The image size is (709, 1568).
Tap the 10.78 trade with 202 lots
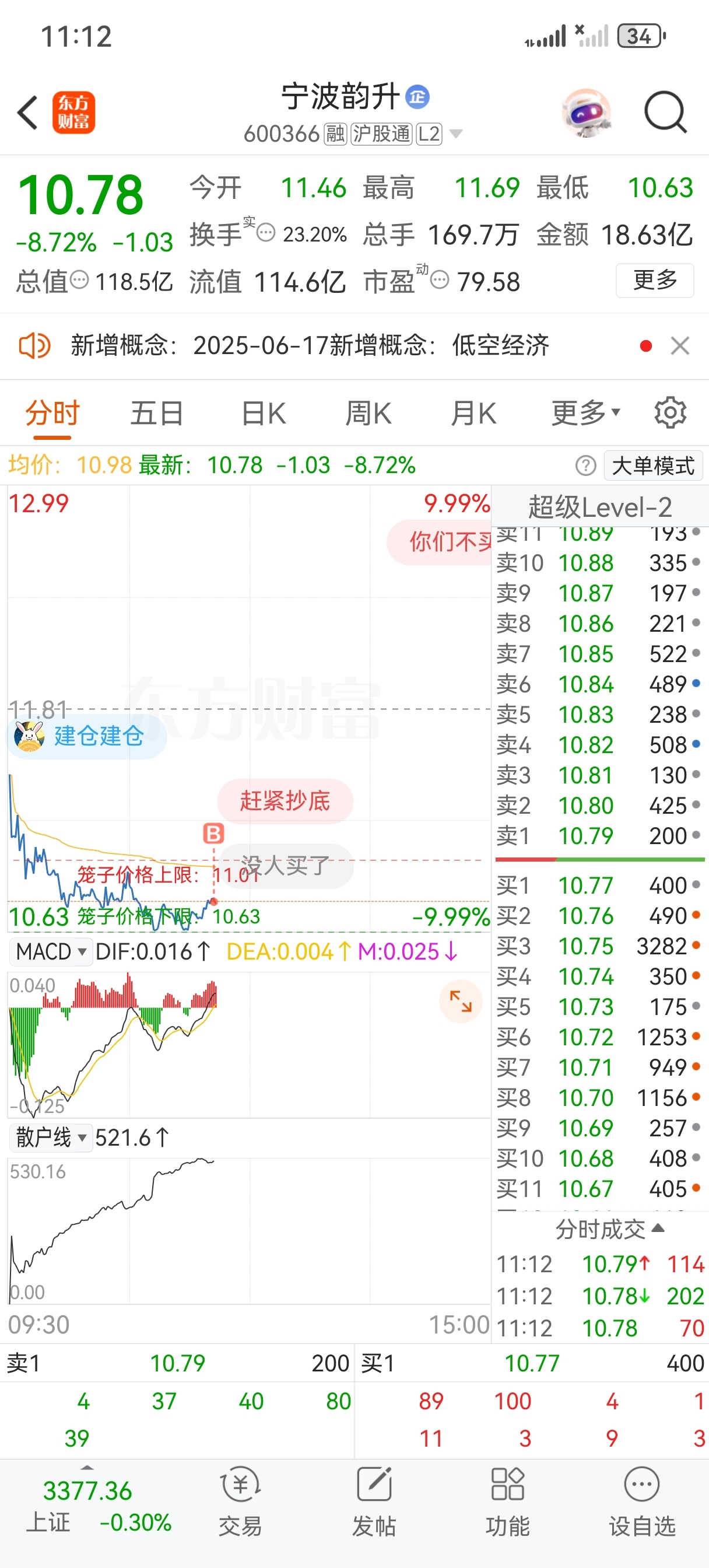(600, 1297)
